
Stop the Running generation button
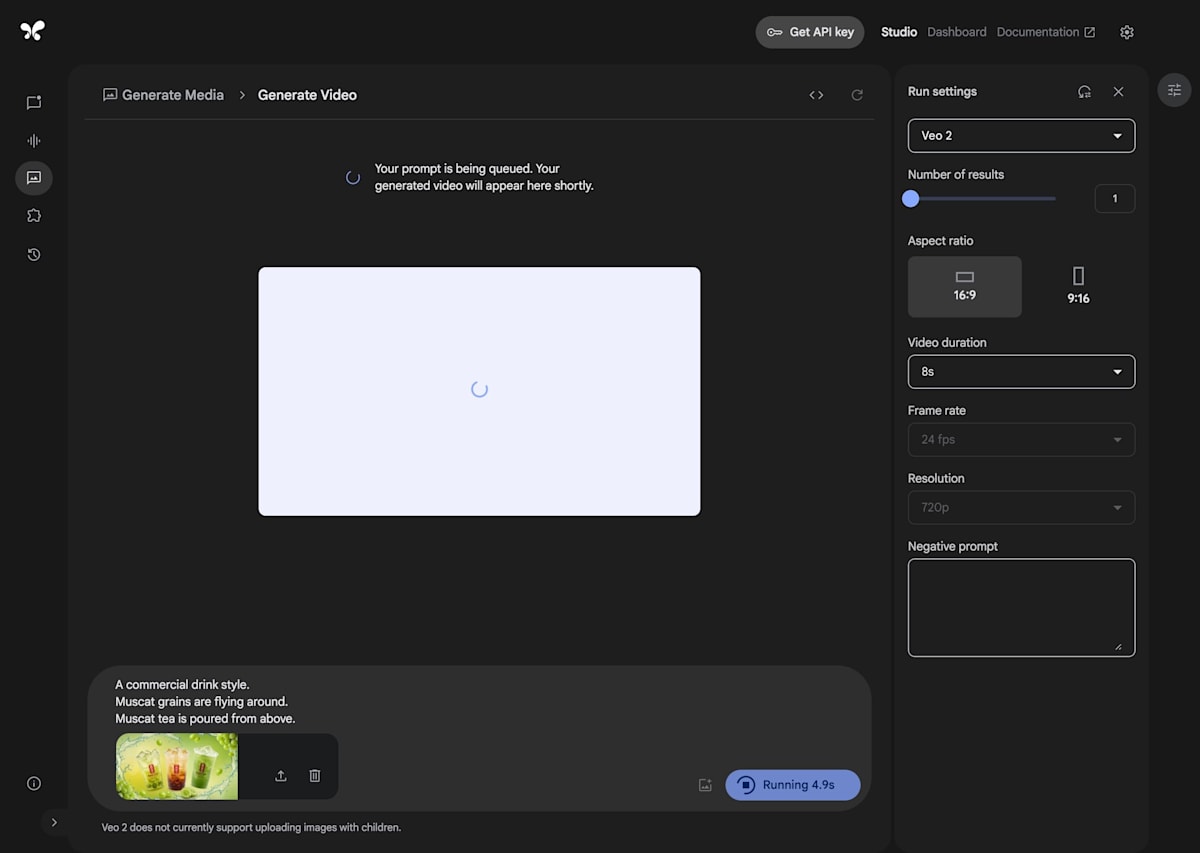tap(793, 785)
